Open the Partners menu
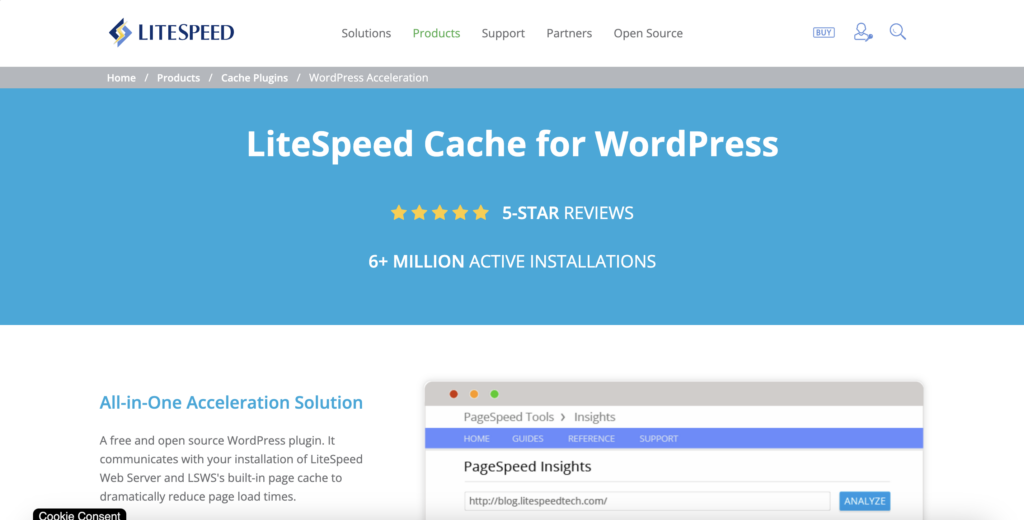1024x520 pixels. pyautogui.click(x=569, y=33)
